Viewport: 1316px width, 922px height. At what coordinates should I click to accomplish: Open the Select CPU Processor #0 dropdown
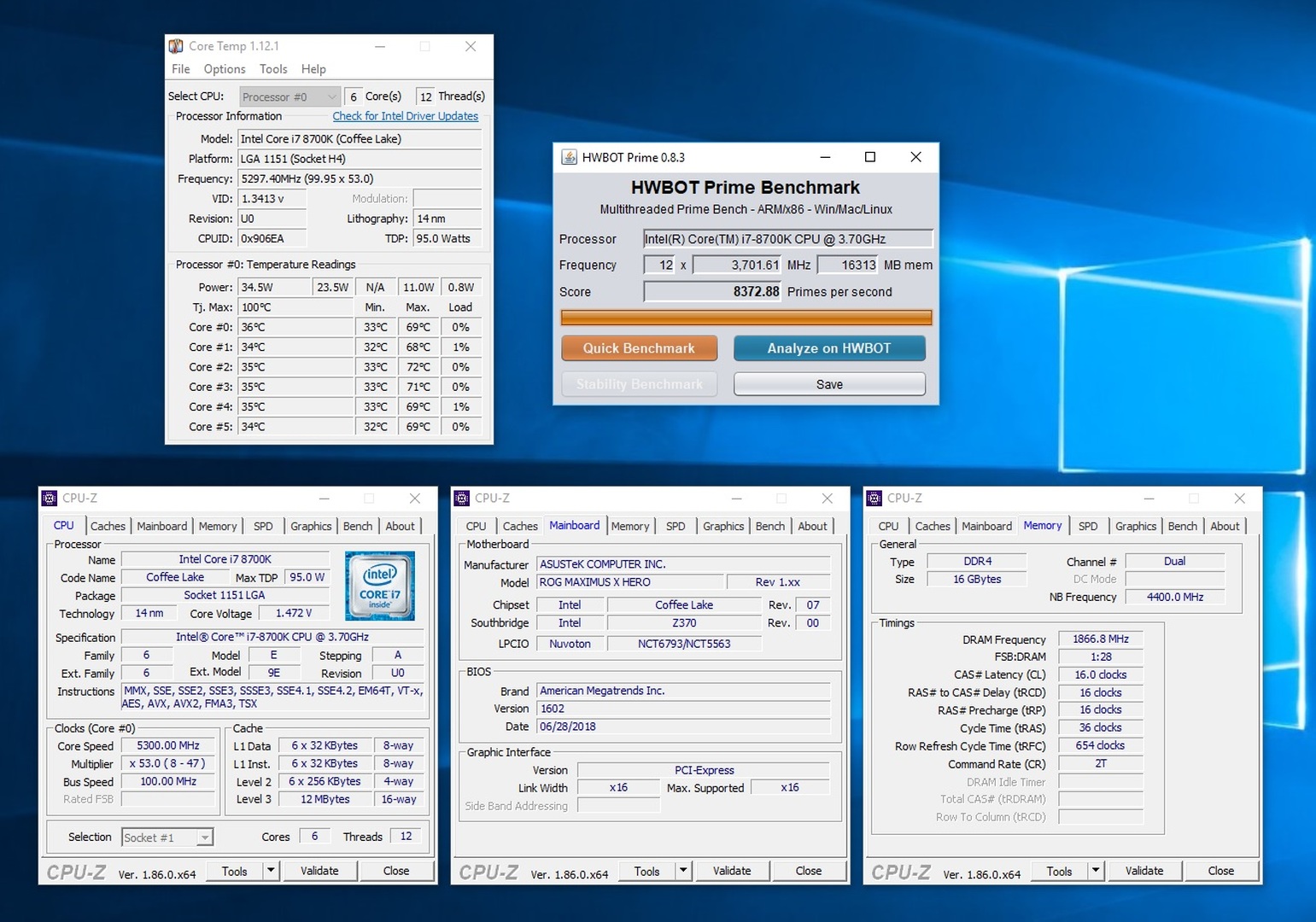pyautogui.click(x=290, y=96)
